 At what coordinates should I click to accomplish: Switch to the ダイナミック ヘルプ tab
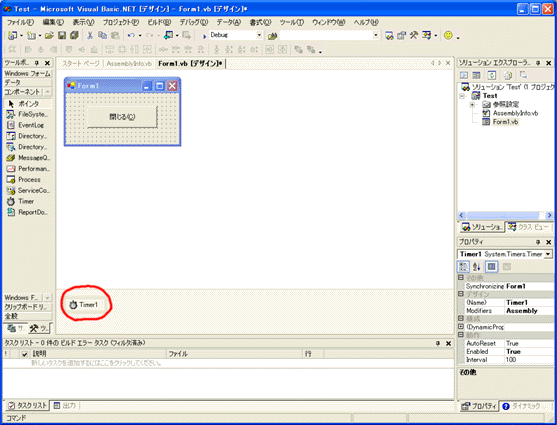(x=526, y=406)
